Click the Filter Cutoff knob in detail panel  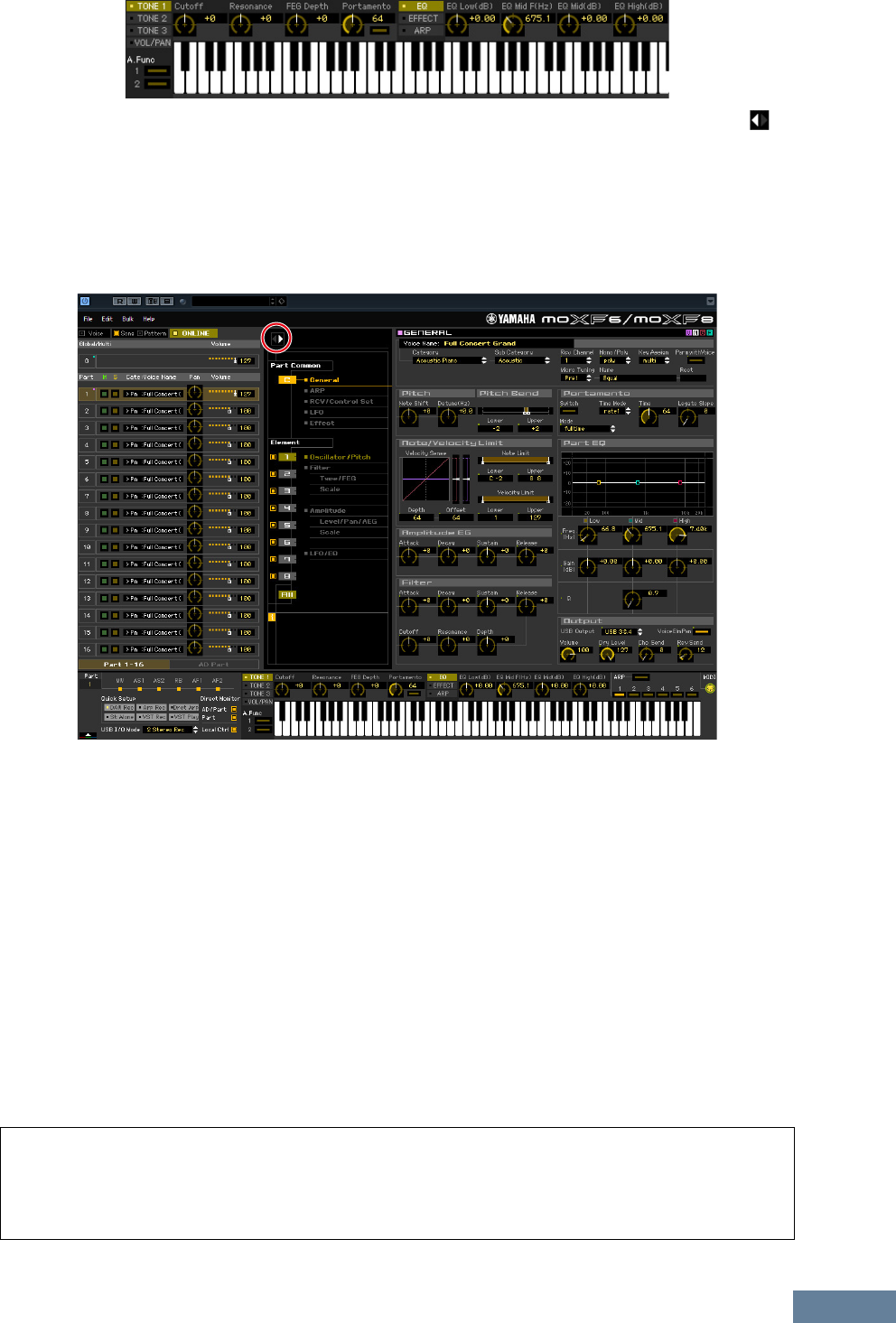pos(409,645)
